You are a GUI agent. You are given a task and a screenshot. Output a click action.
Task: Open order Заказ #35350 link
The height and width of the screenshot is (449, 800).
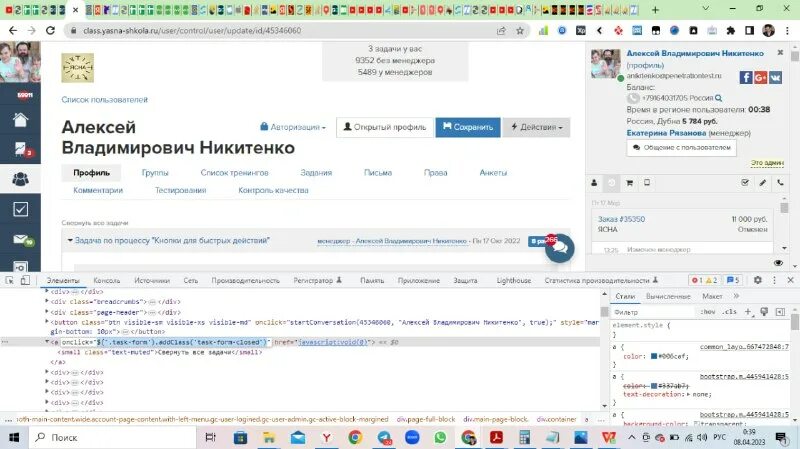click(621, 219)
